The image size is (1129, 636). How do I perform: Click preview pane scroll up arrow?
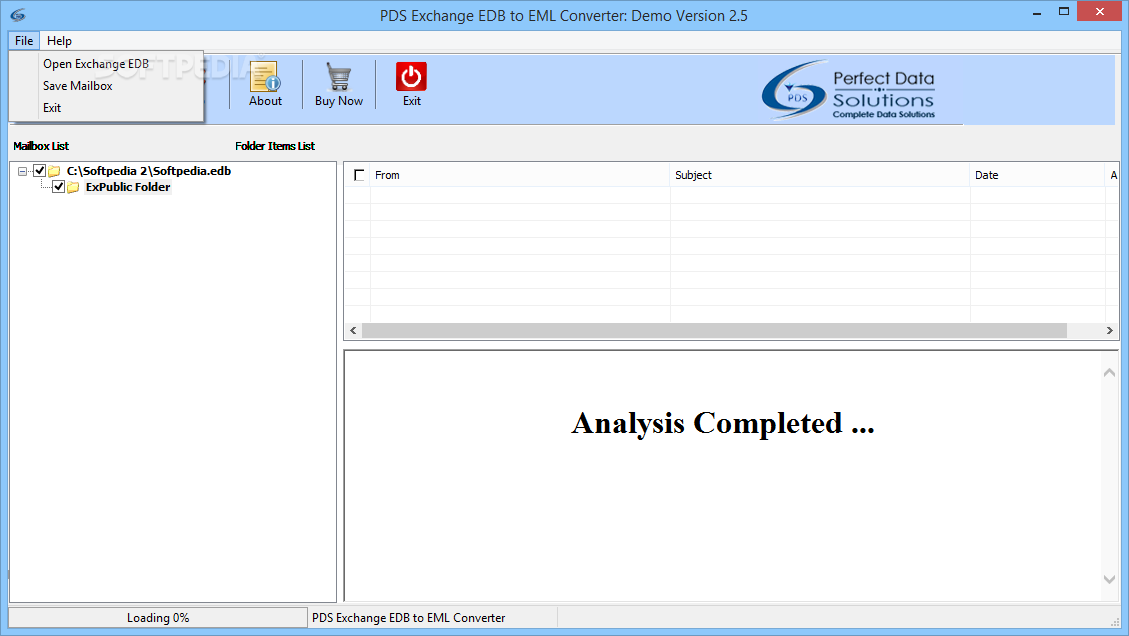click(1110, 372)
